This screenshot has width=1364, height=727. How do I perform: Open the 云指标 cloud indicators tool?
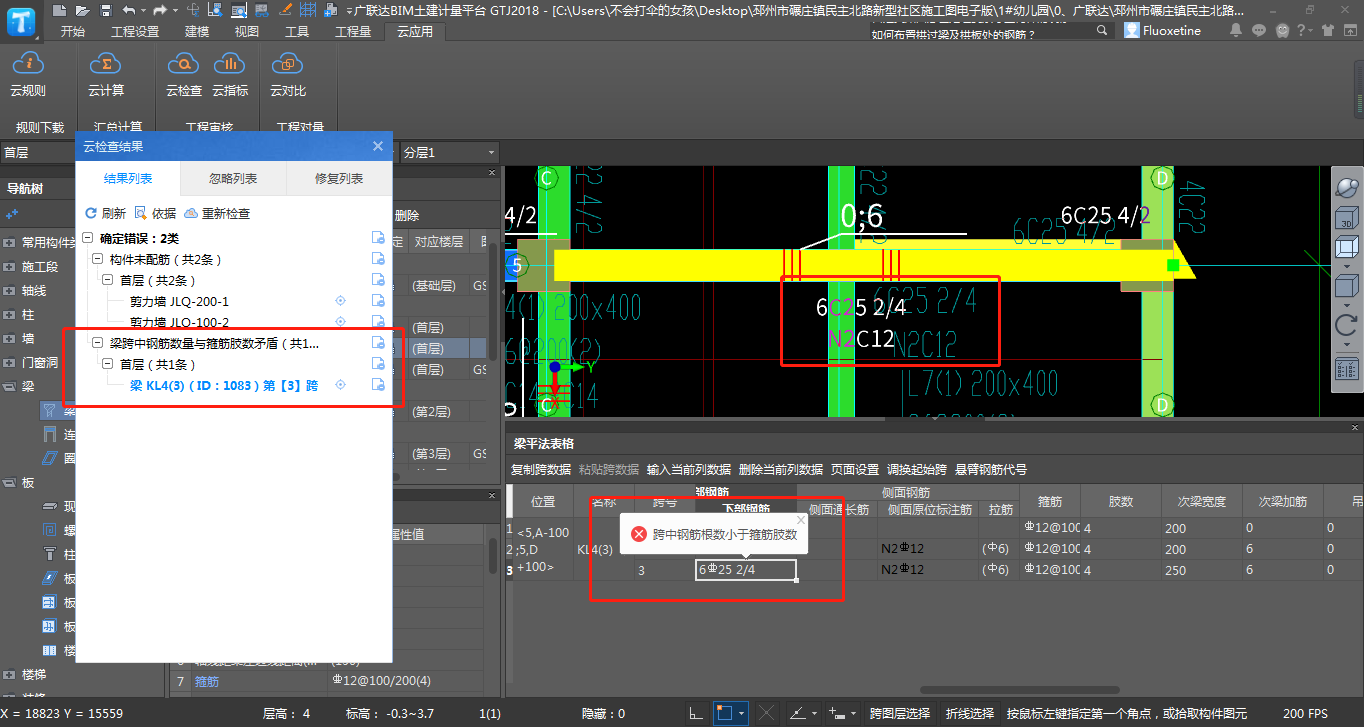(230, 75)
